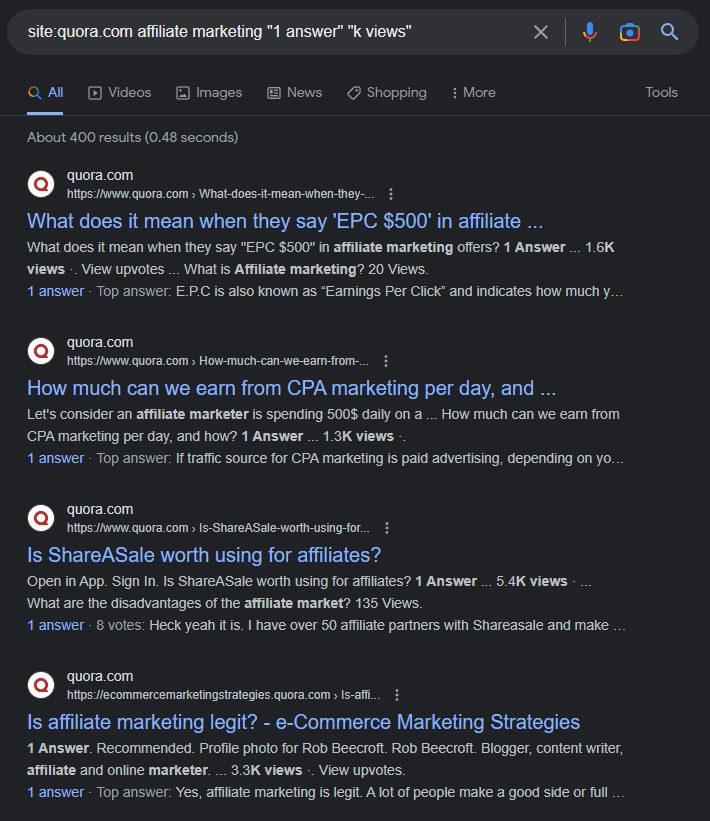
Task: Switch to the Images tab
Action: [208, 93]
